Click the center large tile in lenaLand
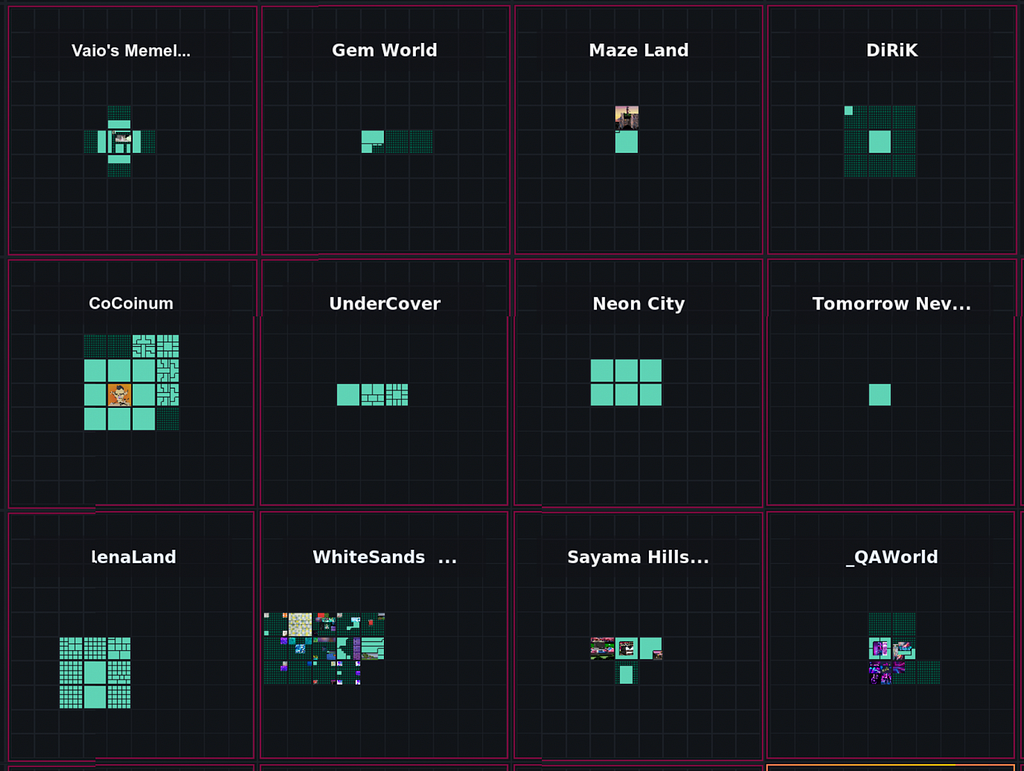 pyautogui.click(x=95, y=672)
